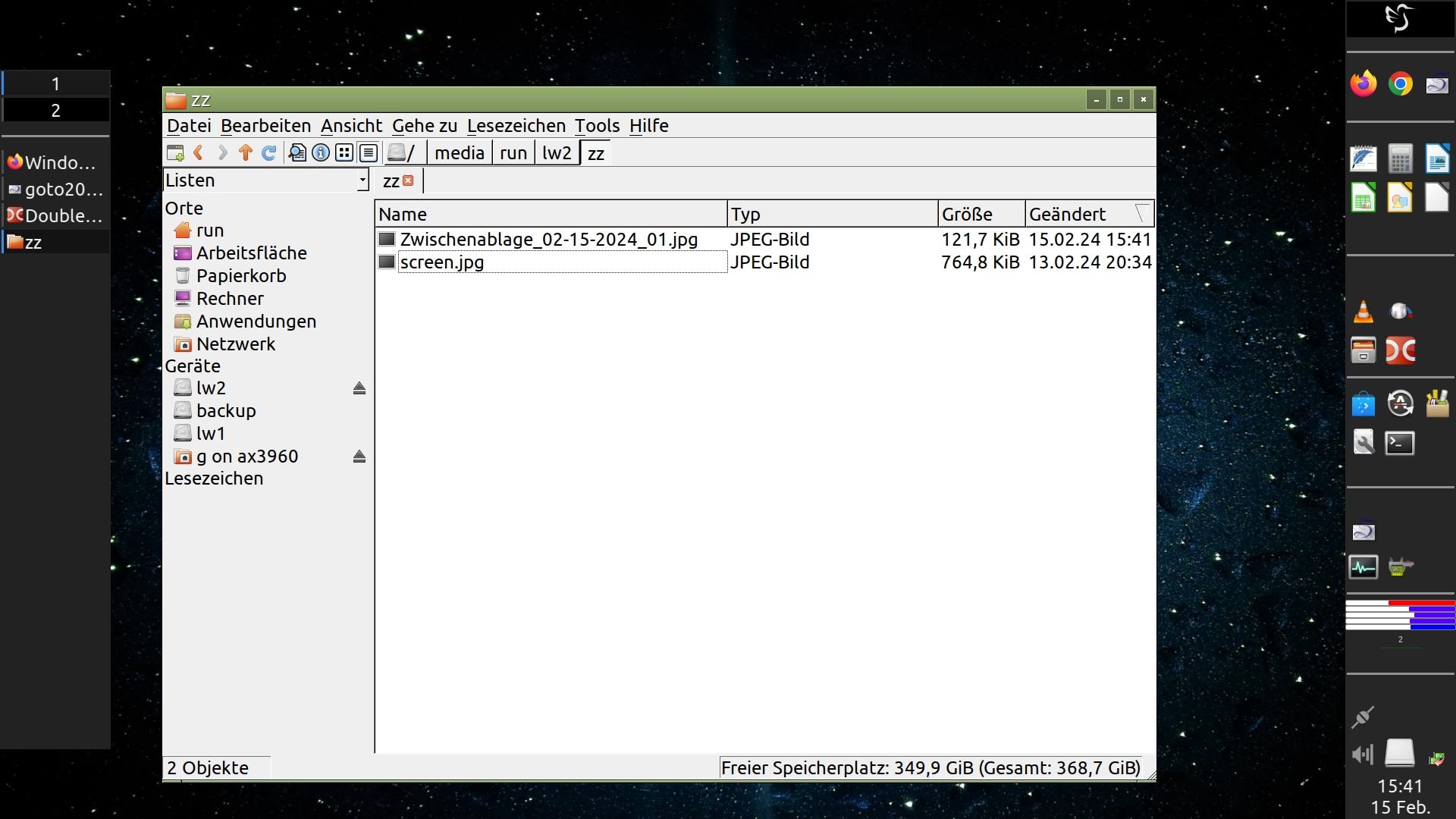
Task: Close the zz folder tab
Action: (409, 180)
